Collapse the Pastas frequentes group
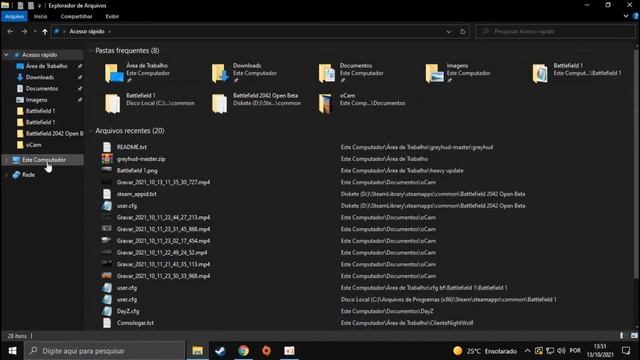This screenshot has width=640, height=360. click(91, 51)
